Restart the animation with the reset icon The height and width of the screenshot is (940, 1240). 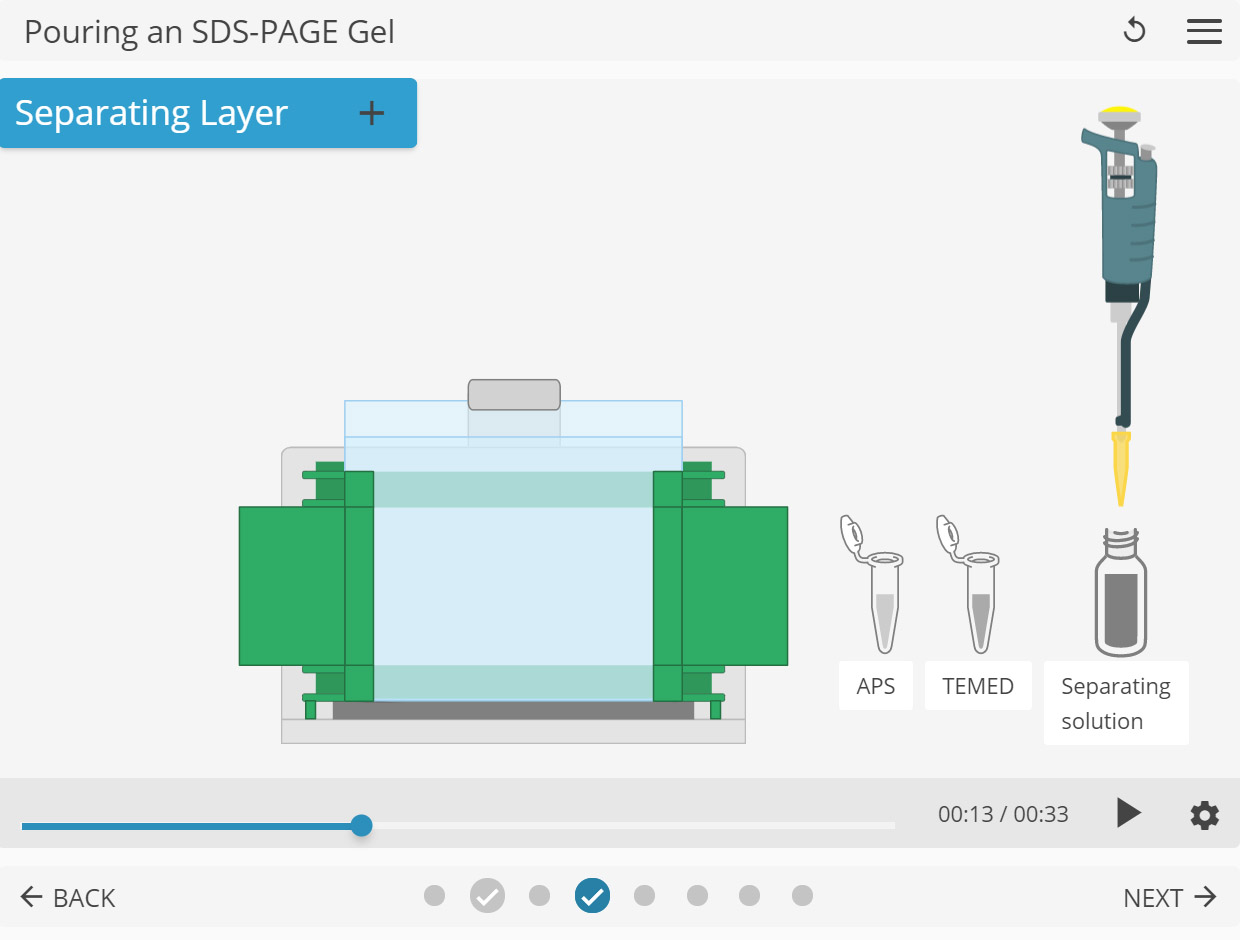pyautogui.click(x=1134, y=31)
